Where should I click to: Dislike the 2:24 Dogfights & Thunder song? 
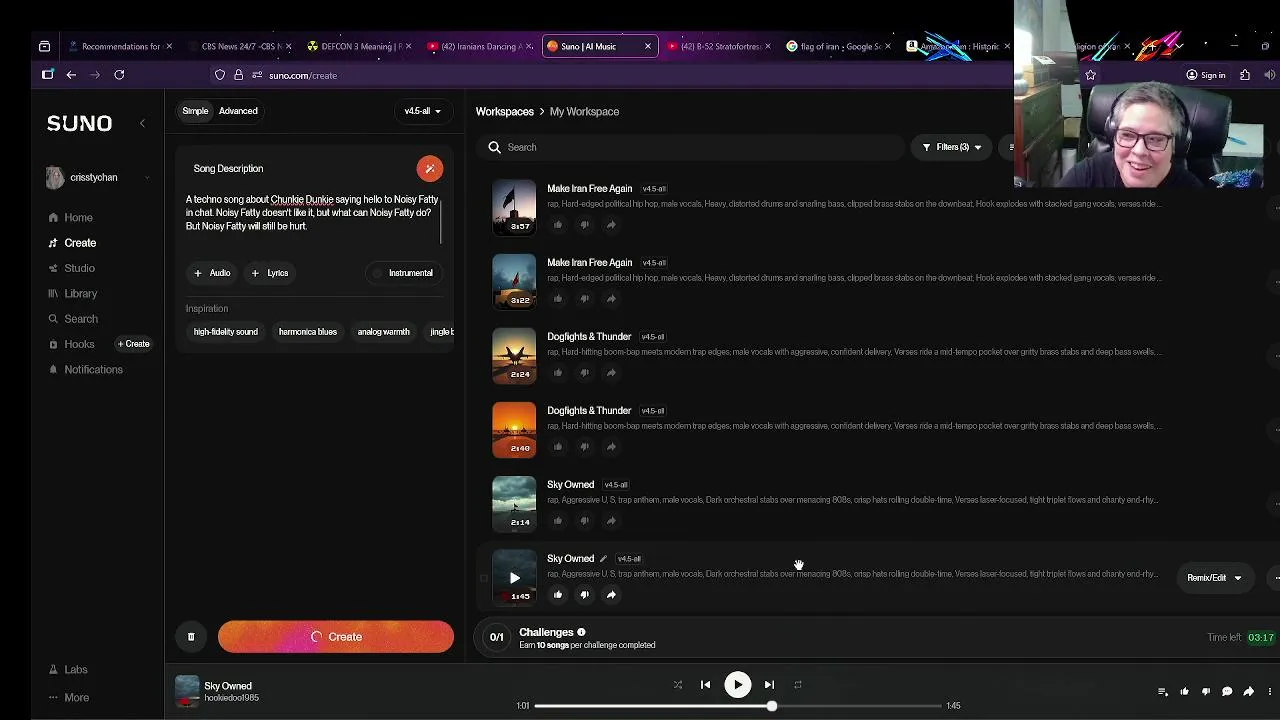585,373
